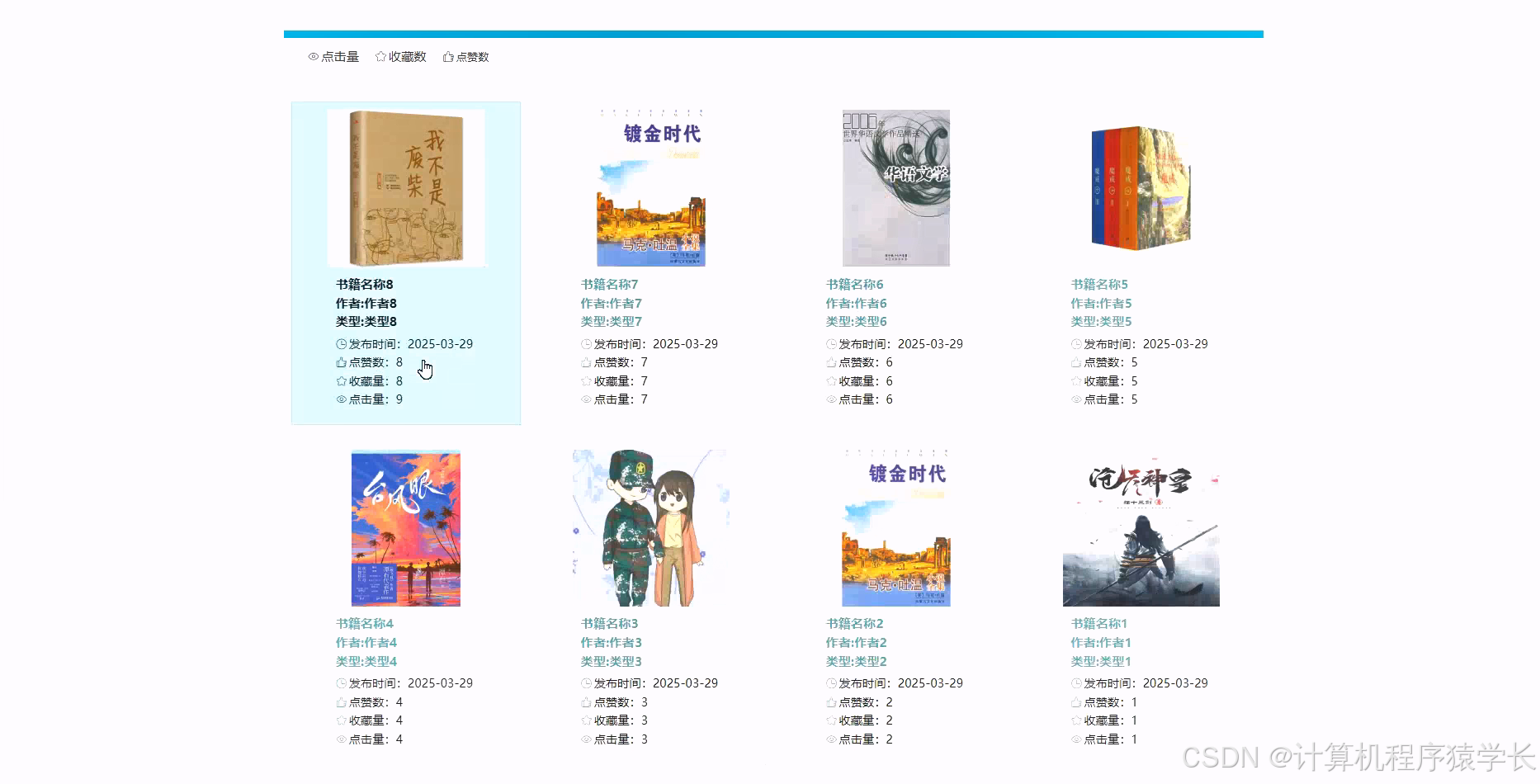Click the thumbs-up icon for 点赞数: 2
Image resolution: width=1540 pixels, height=784 pixels.
point(831,702)
